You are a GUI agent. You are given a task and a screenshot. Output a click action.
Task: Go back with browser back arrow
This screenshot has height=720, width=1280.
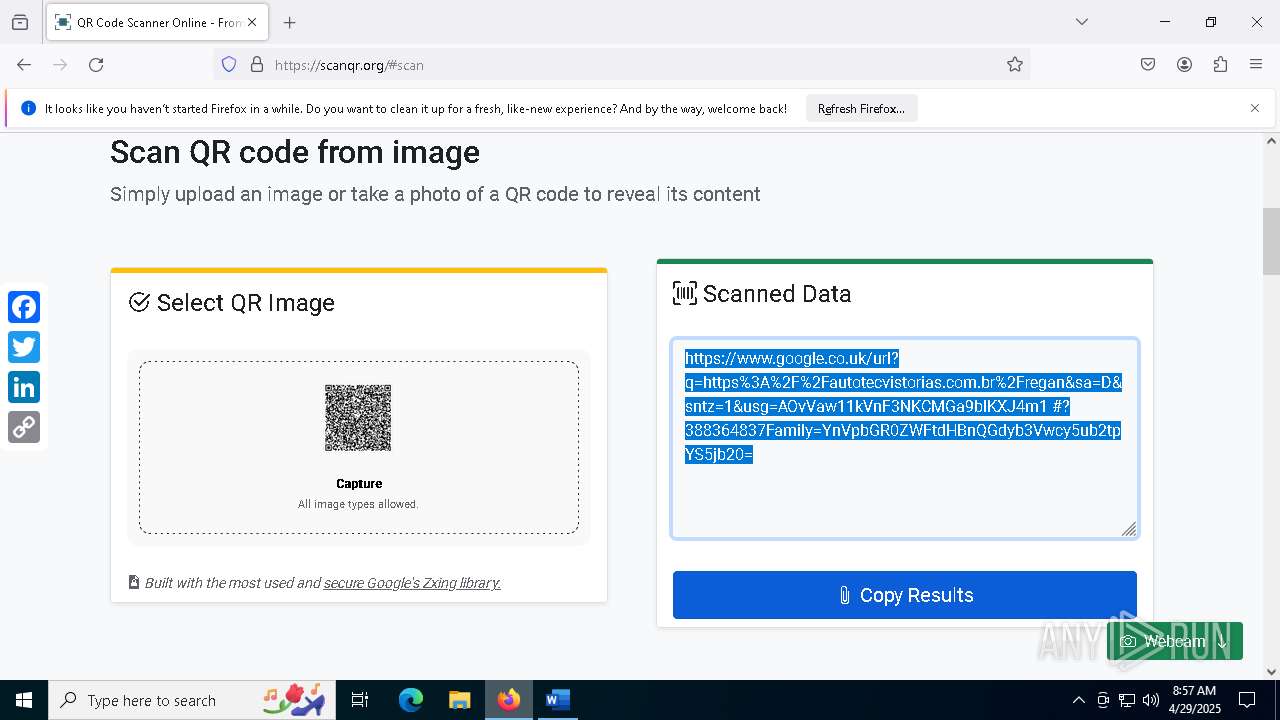24,65
